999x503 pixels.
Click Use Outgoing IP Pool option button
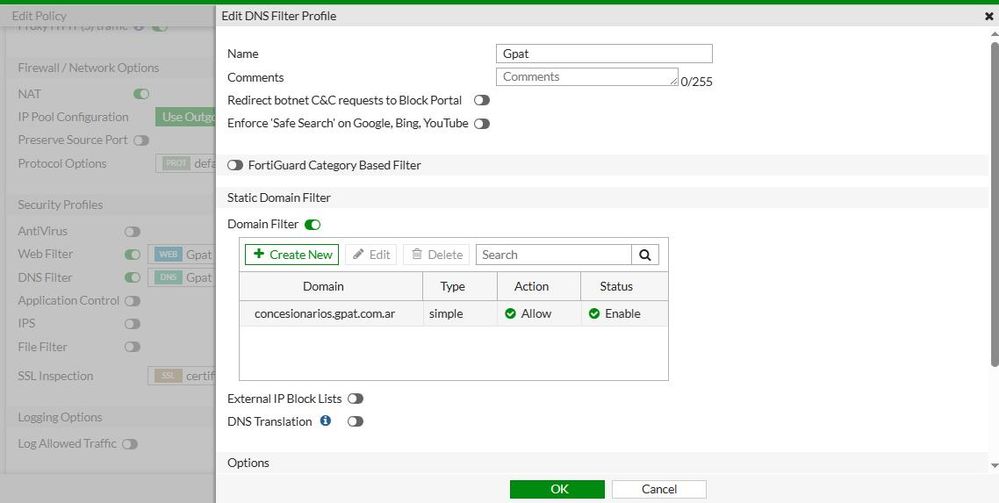point(185,117)
